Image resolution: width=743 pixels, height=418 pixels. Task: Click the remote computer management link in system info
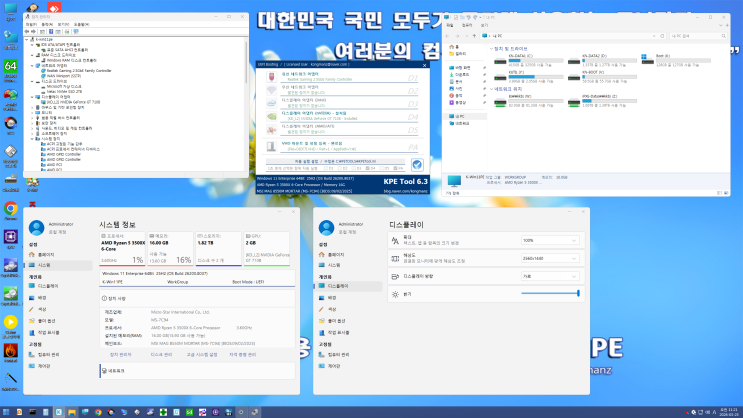pos(243,354)
